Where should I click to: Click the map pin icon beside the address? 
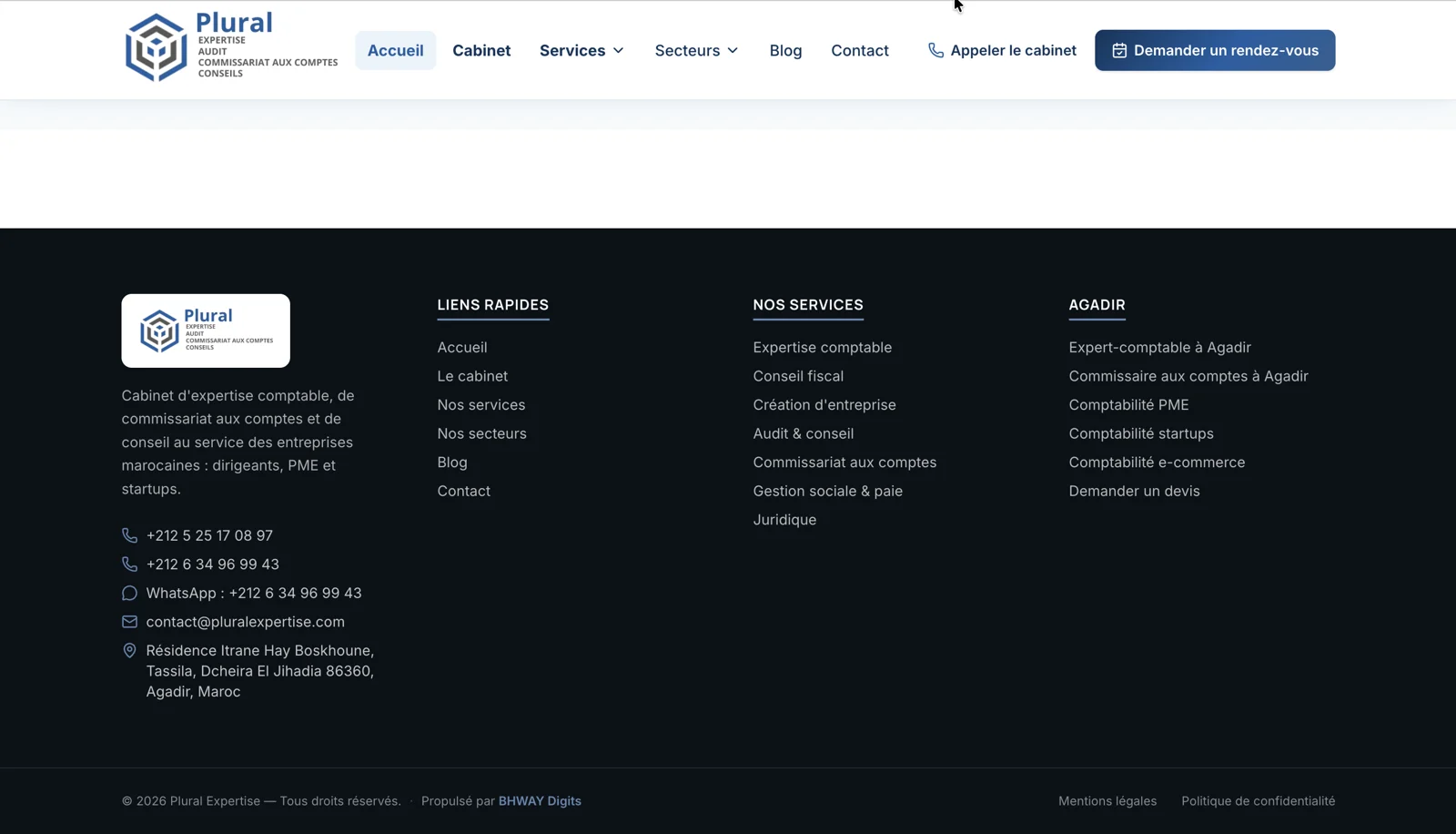129,650
